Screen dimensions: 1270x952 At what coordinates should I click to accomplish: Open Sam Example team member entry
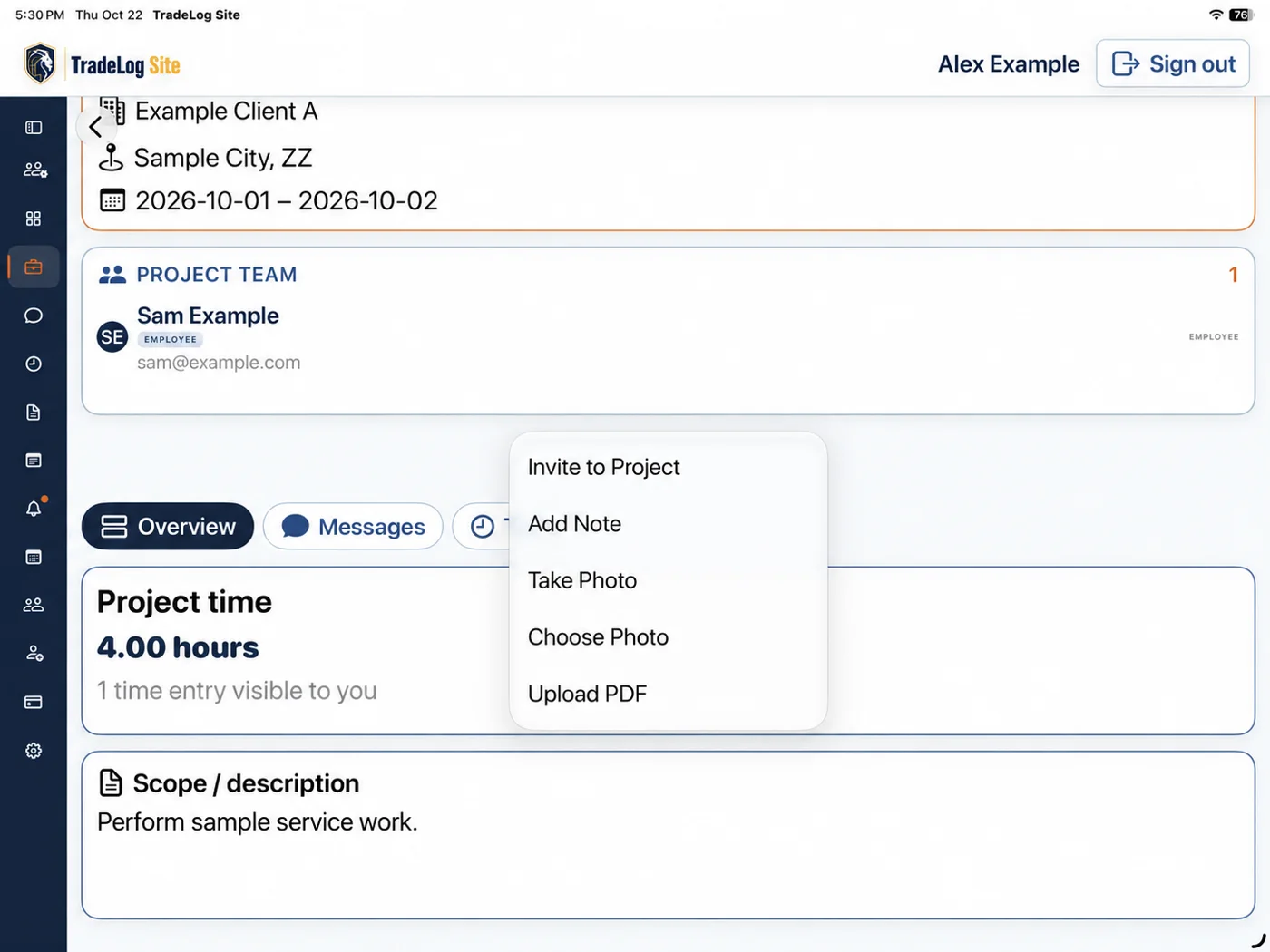point(669,338)
